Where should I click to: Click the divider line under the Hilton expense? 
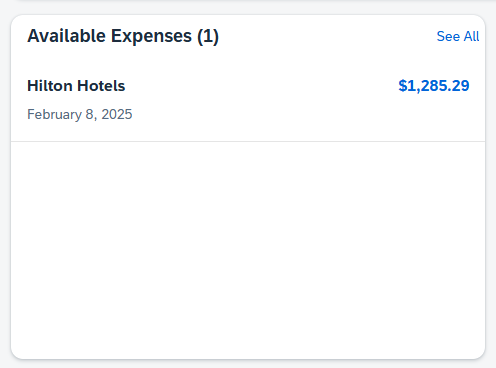(x=248, y=141)
